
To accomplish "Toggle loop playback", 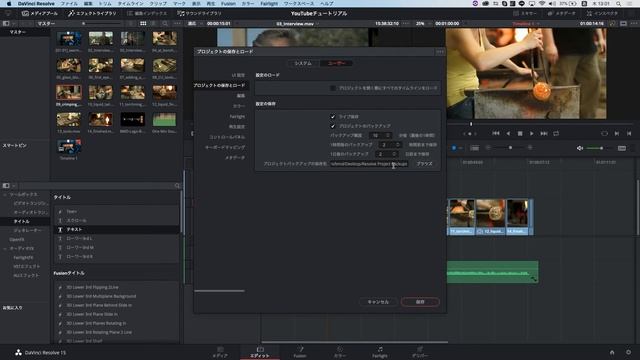I will 556,133.
